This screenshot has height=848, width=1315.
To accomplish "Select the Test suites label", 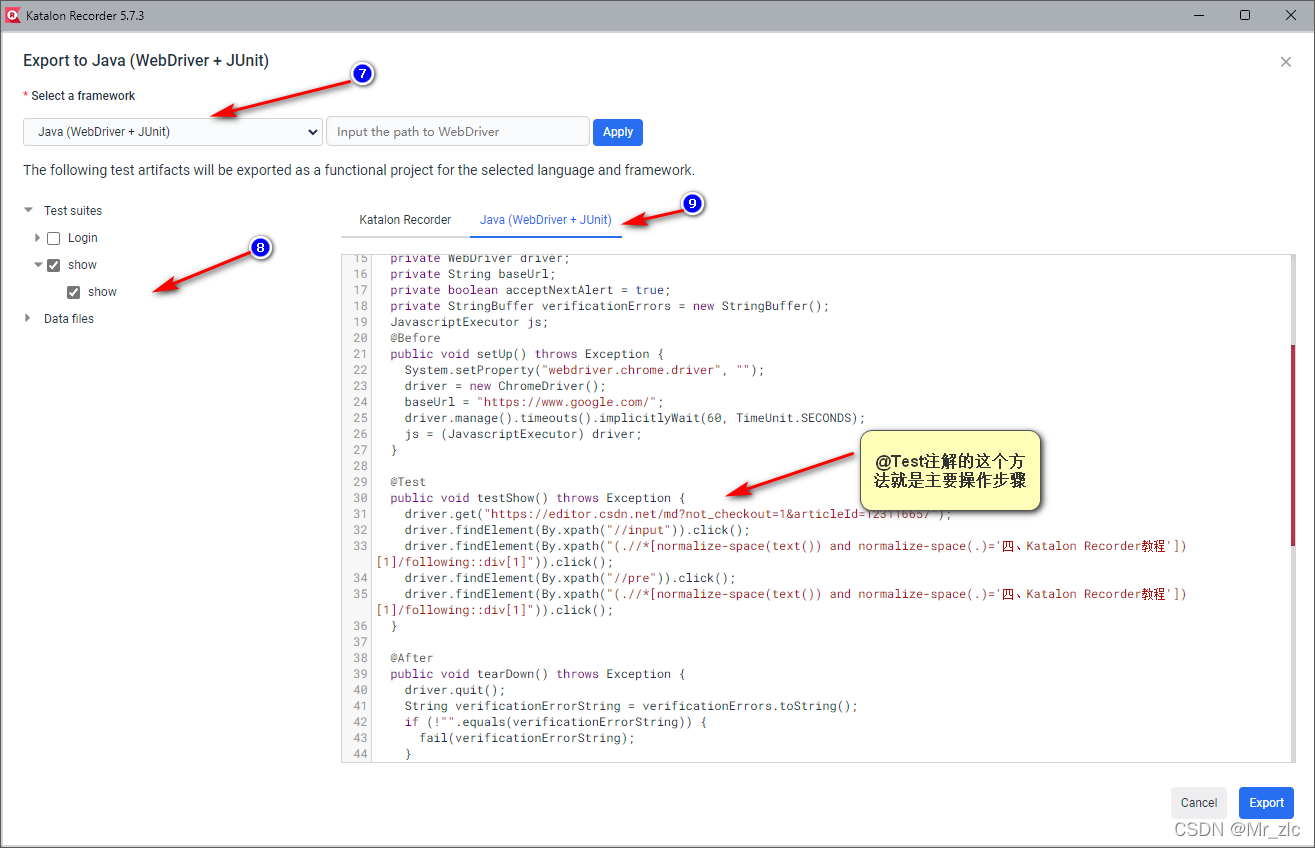I will click(73, 211).
